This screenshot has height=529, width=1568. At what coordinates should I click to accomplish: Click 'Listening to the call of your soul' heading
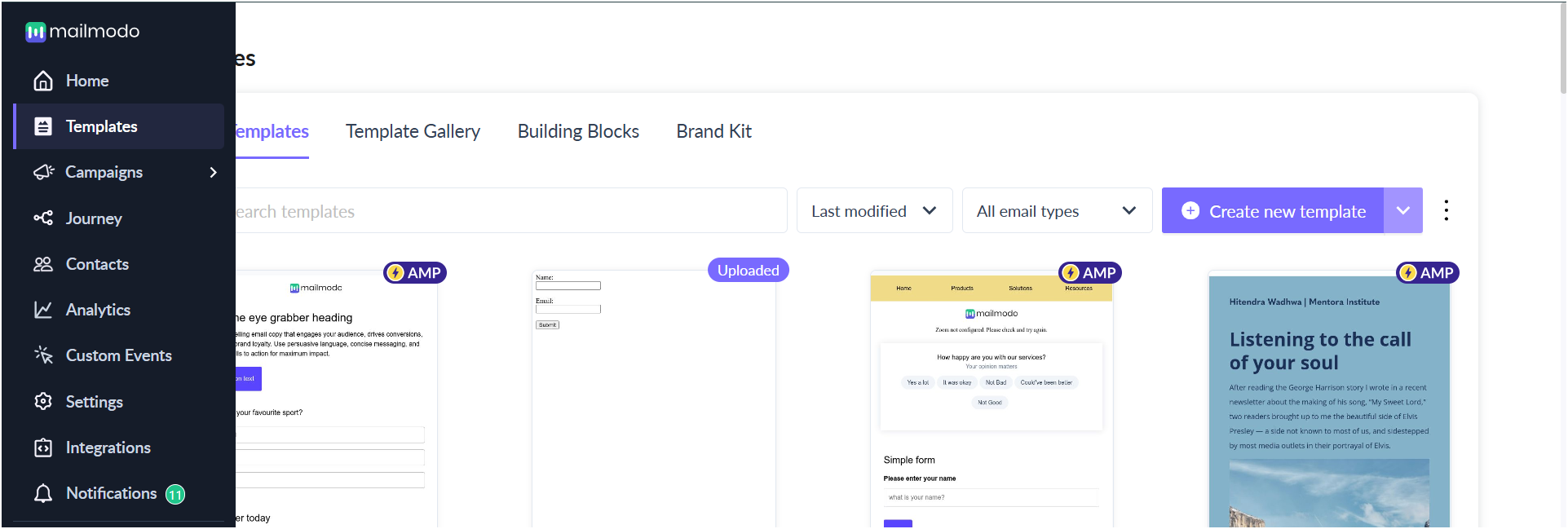(1320, 350)
